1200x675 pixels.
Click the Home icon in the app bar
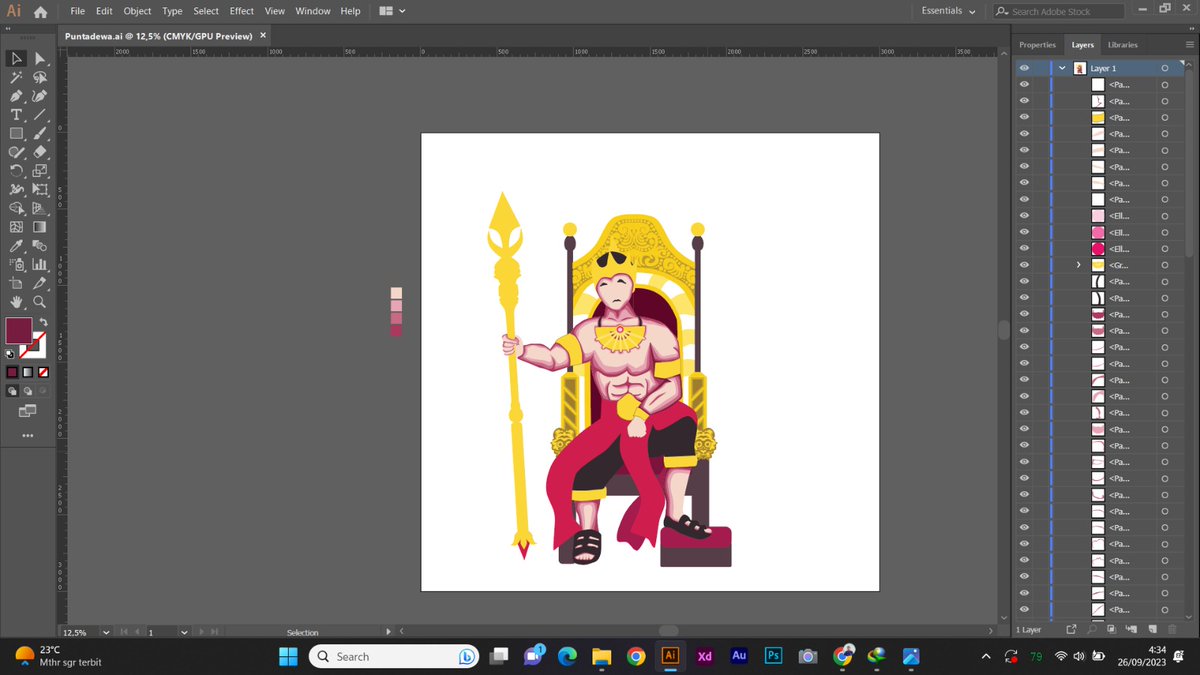click(40, 12)
